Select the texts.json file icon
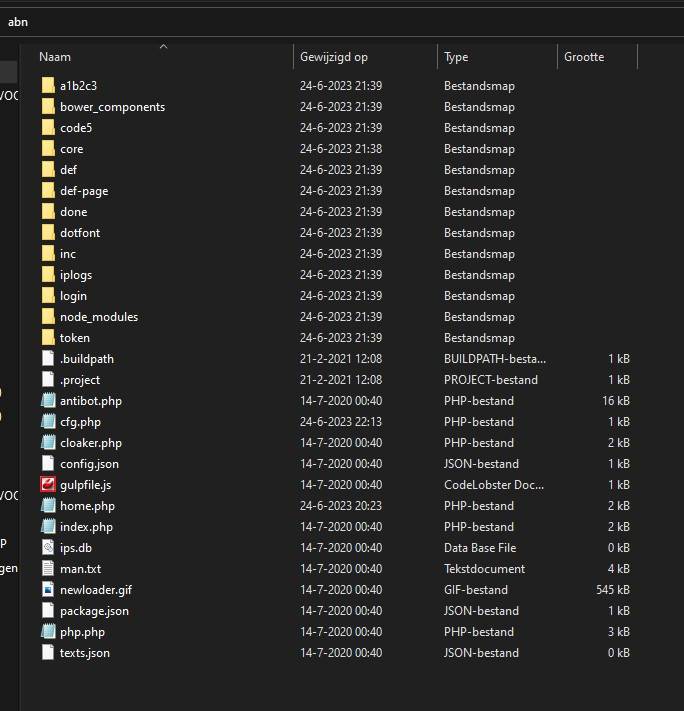This screenshot has height=711, width=684. 48,653
